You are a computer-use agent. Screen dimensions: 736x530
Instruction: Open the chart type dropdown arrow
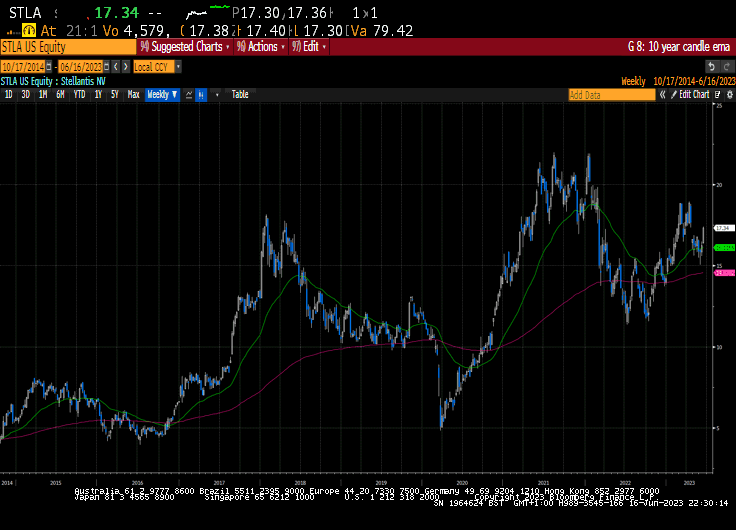tap(217, 95)
